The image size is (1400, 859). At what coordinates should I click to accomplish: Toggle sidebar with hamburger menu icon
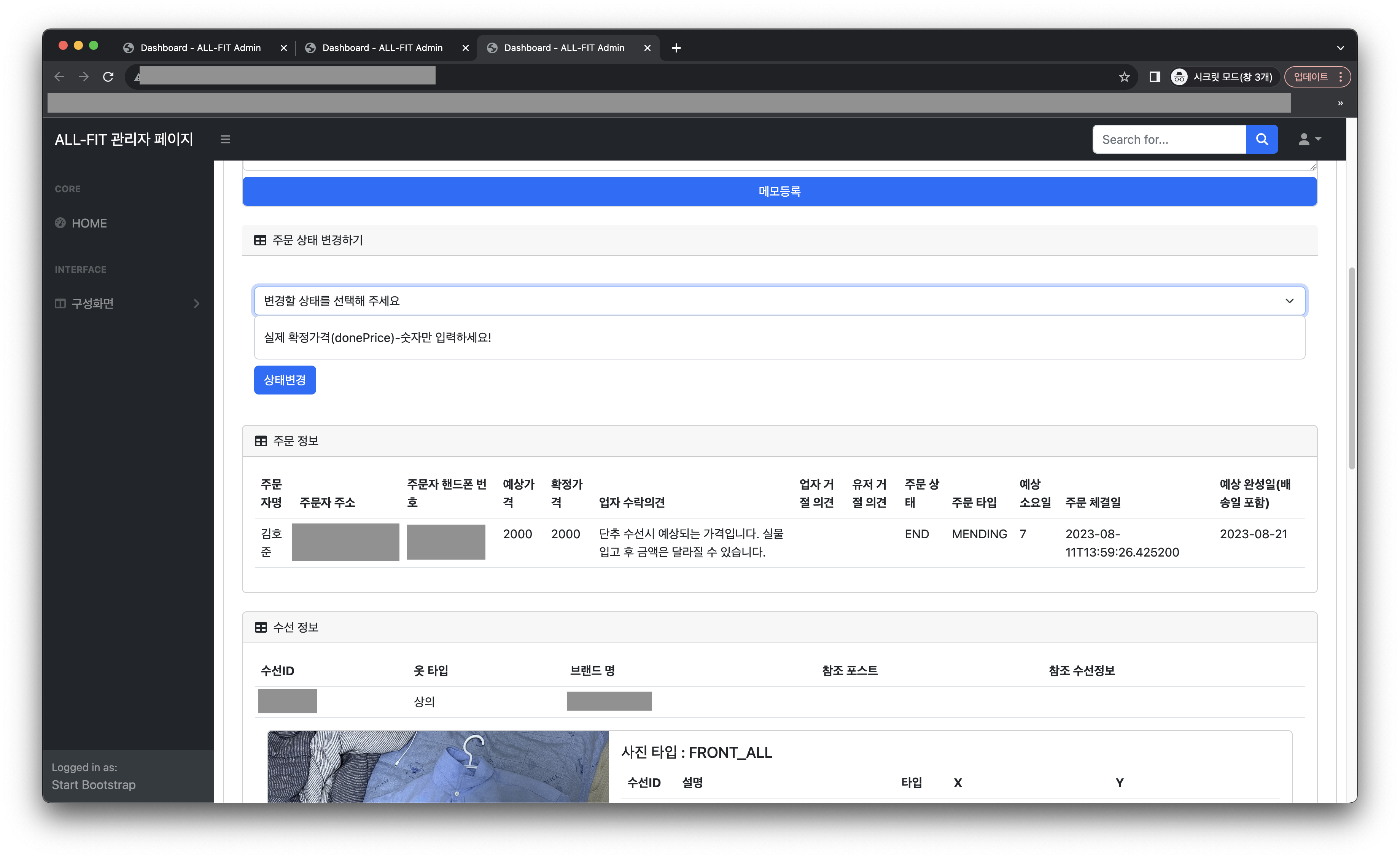pyautogui.click(x=225, y=139)
